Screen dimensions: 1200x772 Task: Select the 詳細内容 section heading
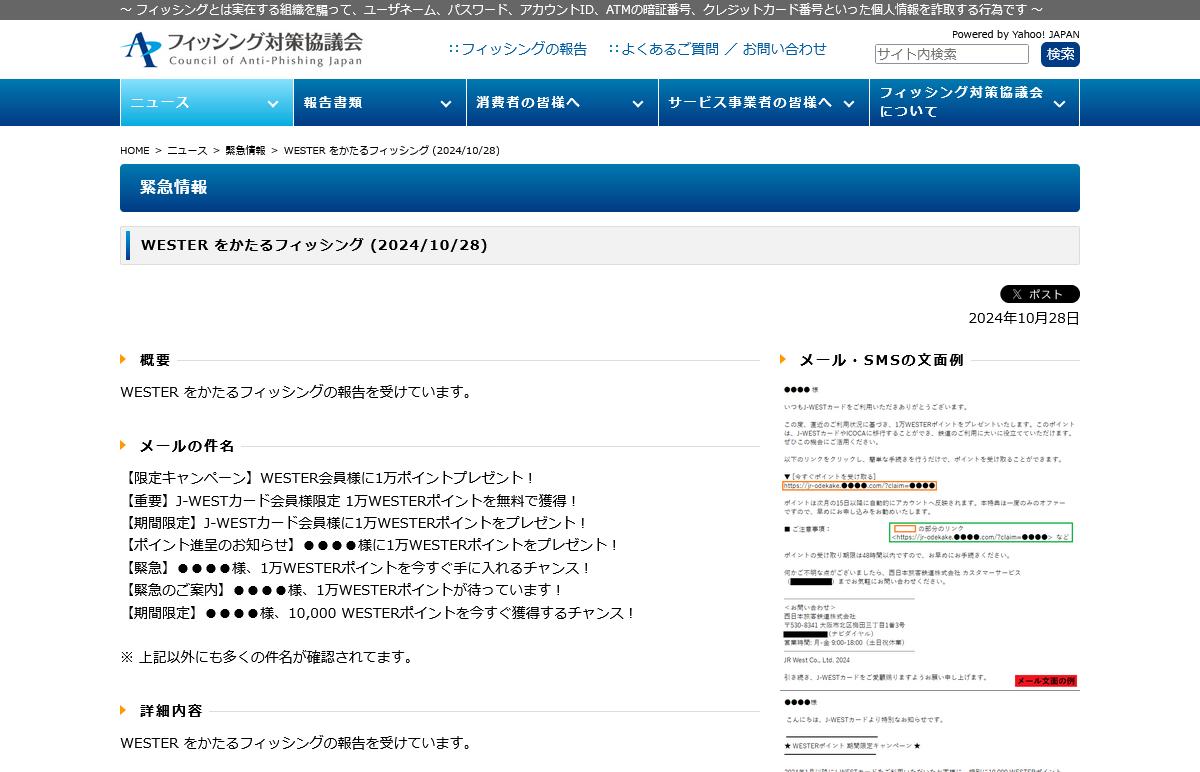171,711
